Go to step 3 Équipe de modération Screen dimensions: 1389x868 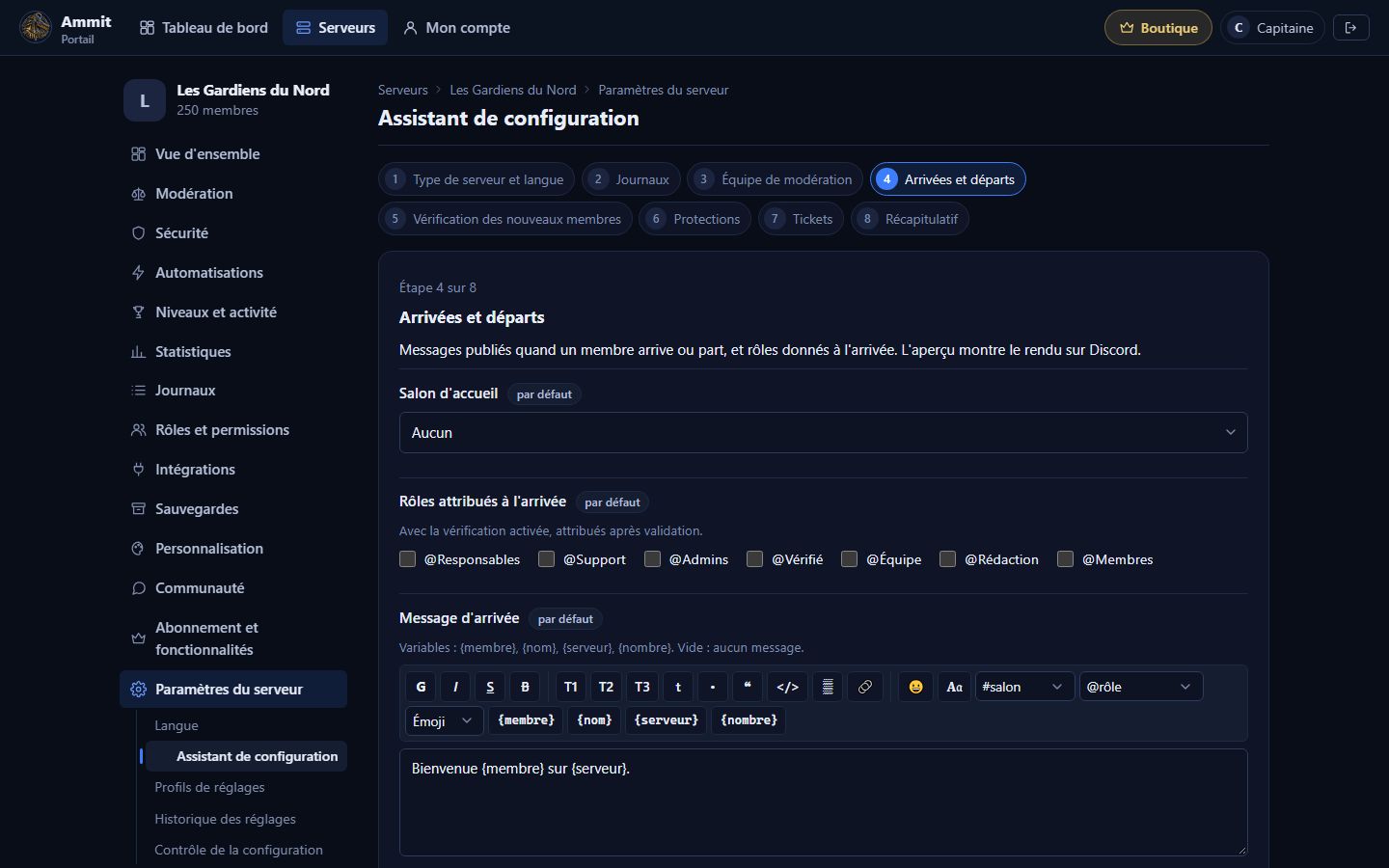pyautogui.click(x=775, y=179)
